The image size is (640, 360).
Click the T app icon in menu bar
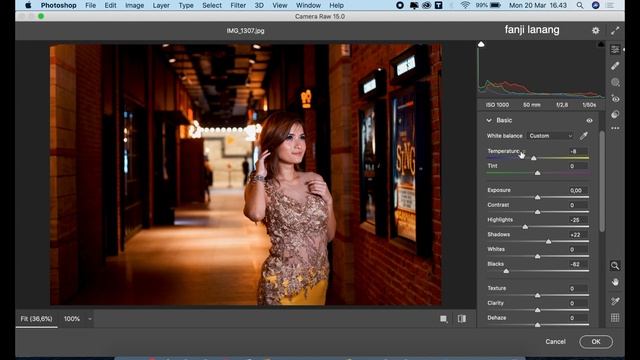point(439,5)
